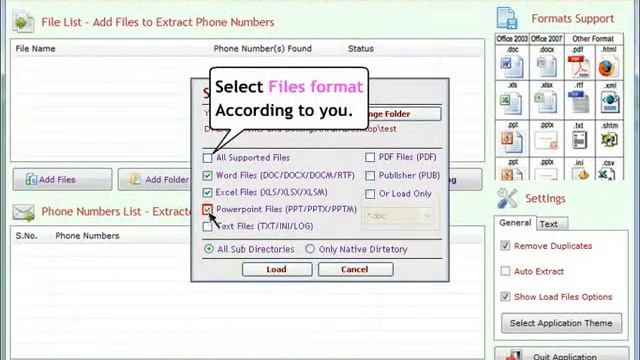Select the Only Native Directory radio button
This screenshot has height=360, width=640.
(310, 249)
